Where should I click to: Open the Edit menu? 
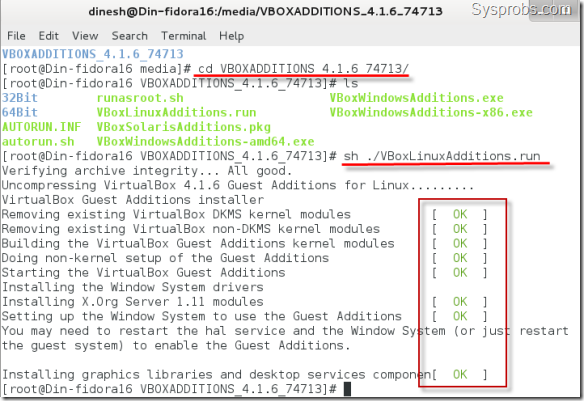click(x=49, y=36)
